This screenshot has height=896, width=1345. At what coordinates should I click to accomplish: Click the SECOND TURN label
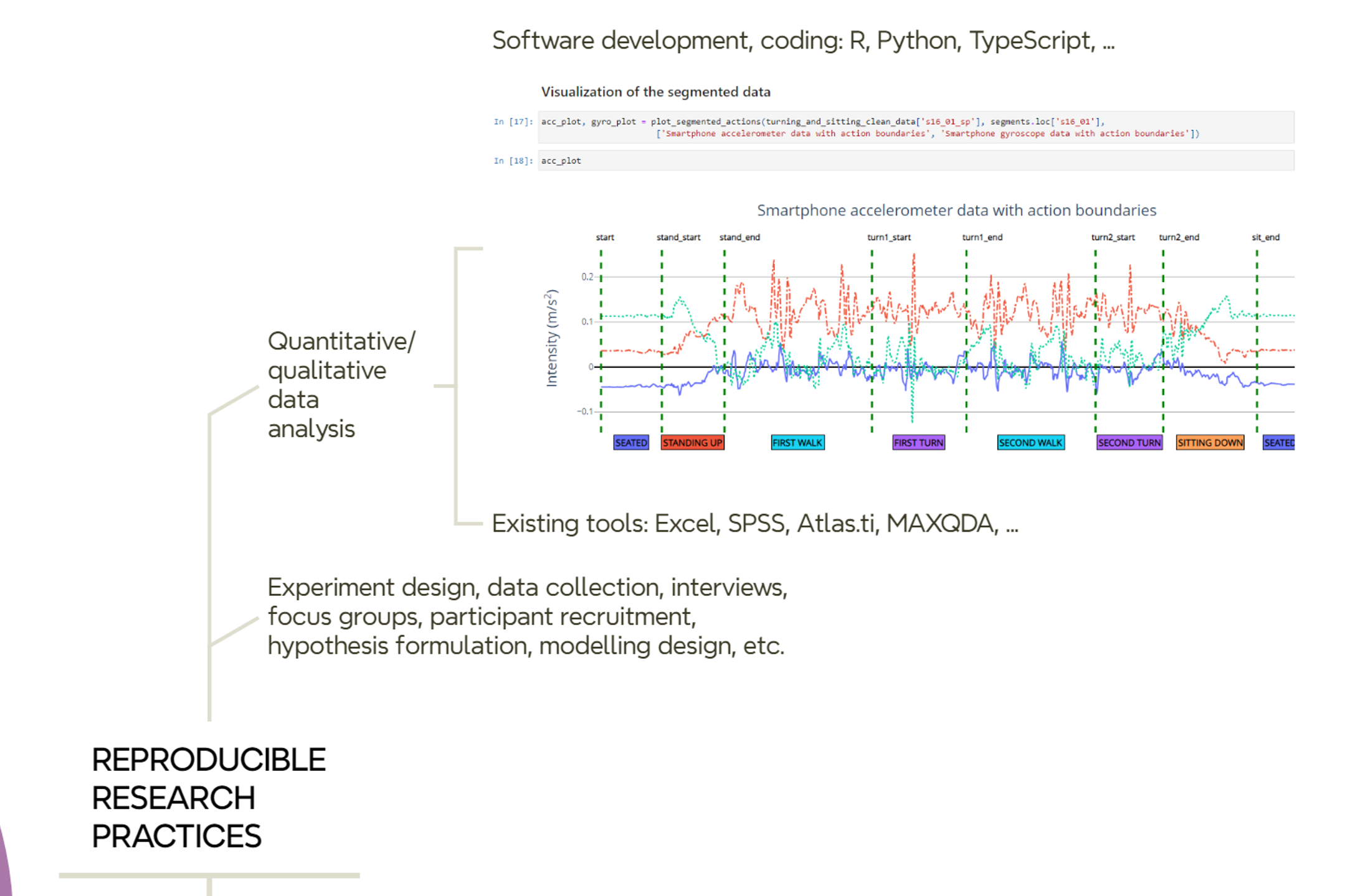point(1129,443)
